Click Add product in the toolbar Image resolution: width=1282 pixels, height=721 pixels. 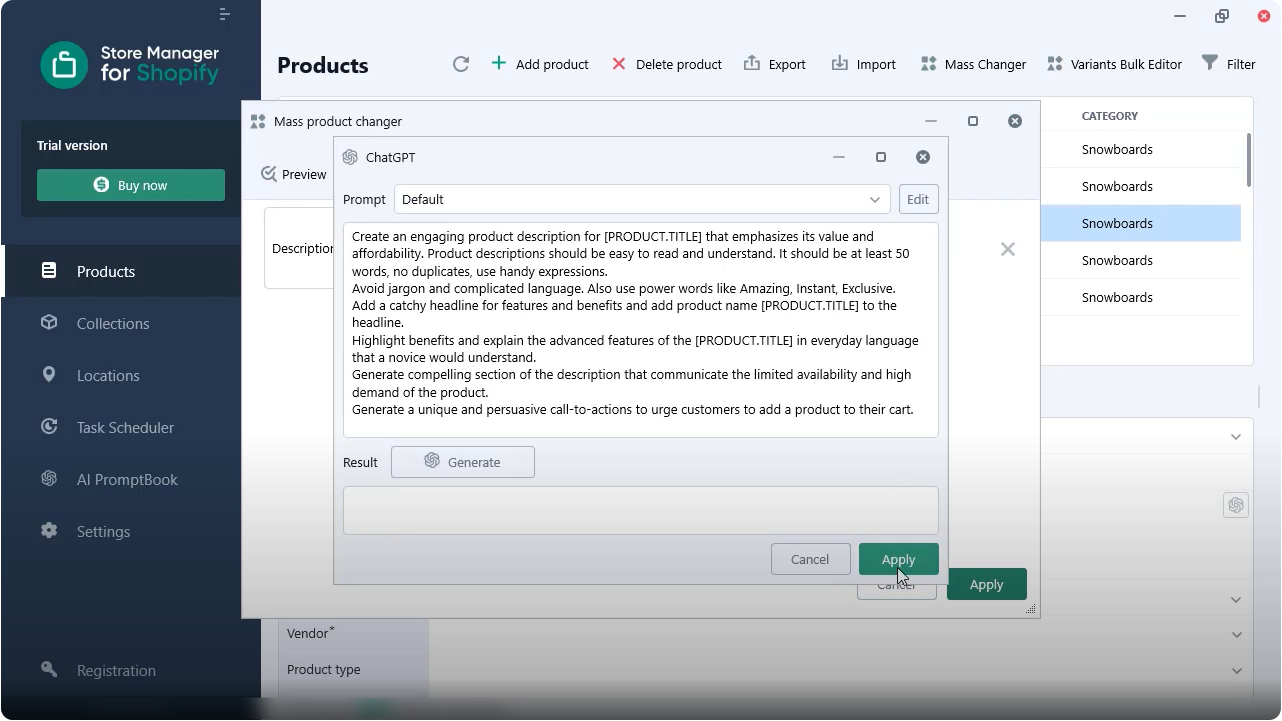540,64
